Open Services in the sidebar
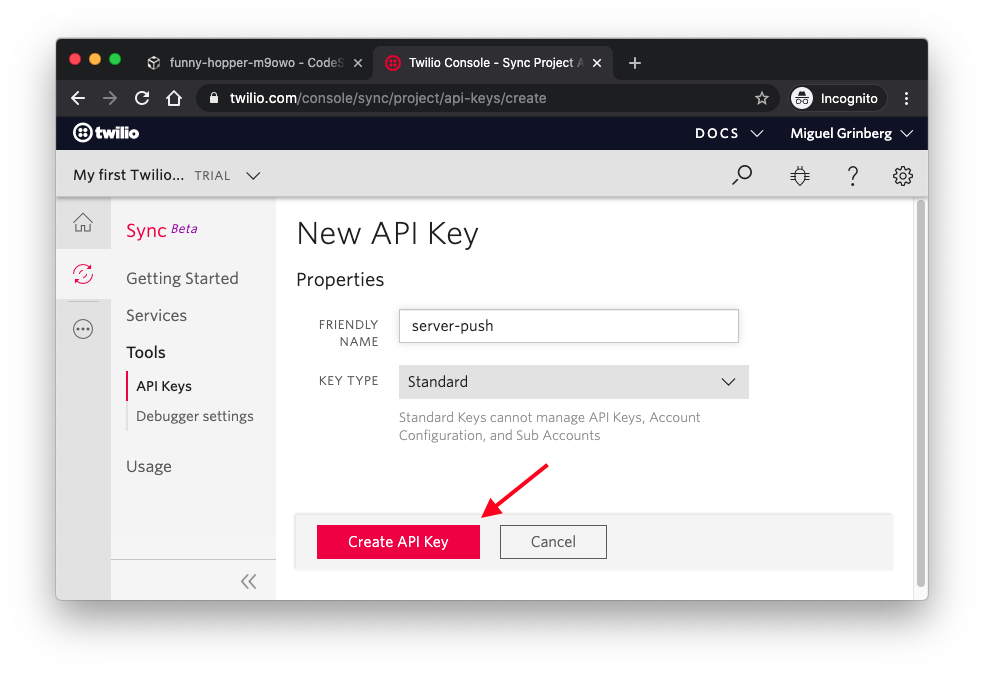 click(156, 315)
